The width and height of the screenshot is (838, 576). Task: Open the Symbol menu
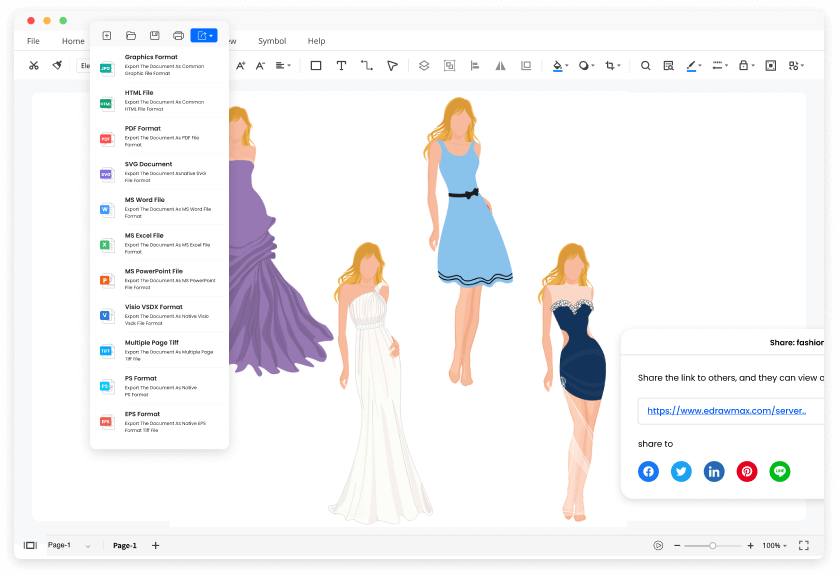272,41
